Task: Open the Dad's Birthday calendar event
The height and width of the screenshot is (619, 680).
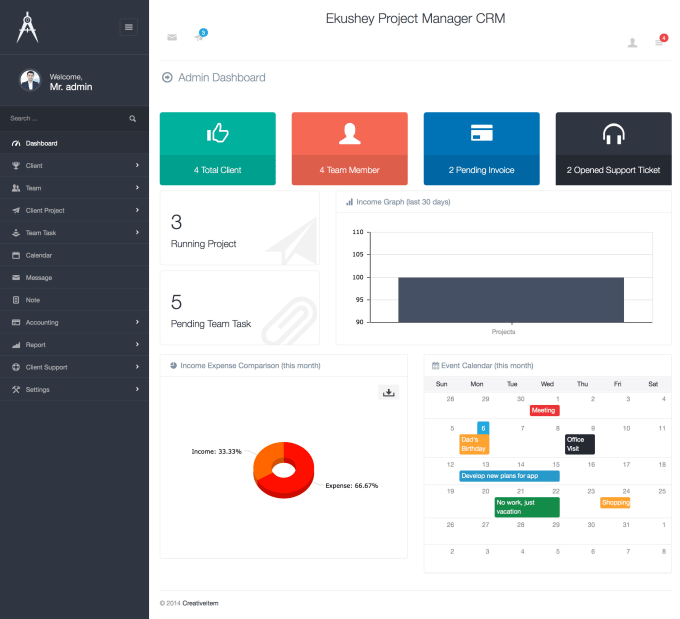Action: click(474, 444)
